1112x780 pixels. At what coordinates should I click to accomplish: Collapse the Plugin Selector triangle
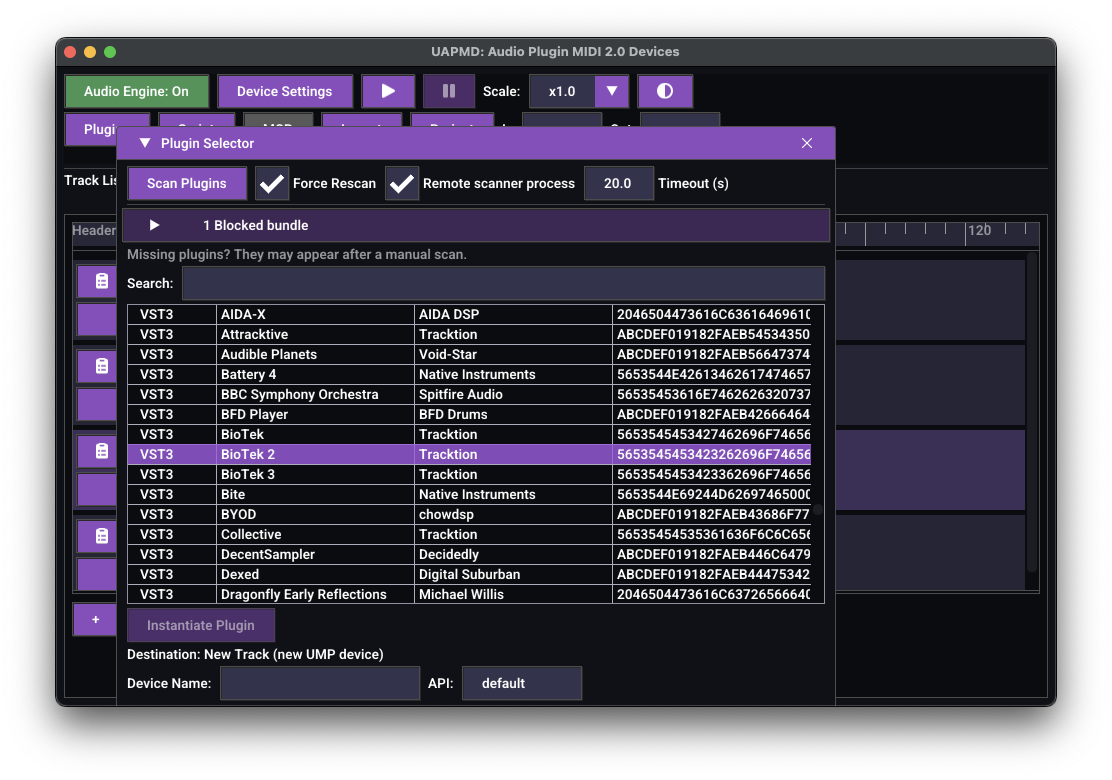145,143
